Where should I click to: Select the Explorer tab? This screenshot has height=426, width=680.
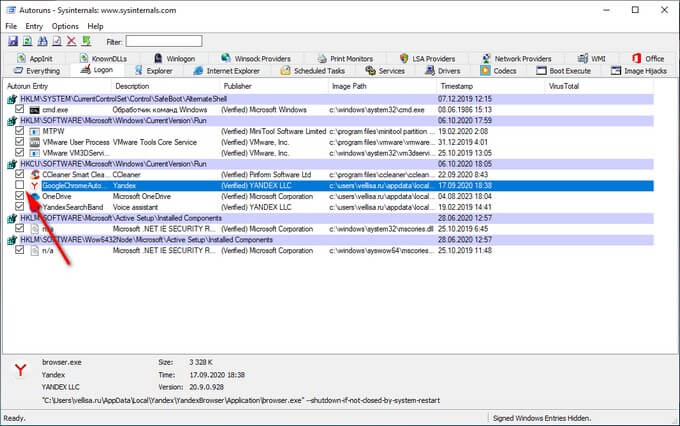pos(154,71)
